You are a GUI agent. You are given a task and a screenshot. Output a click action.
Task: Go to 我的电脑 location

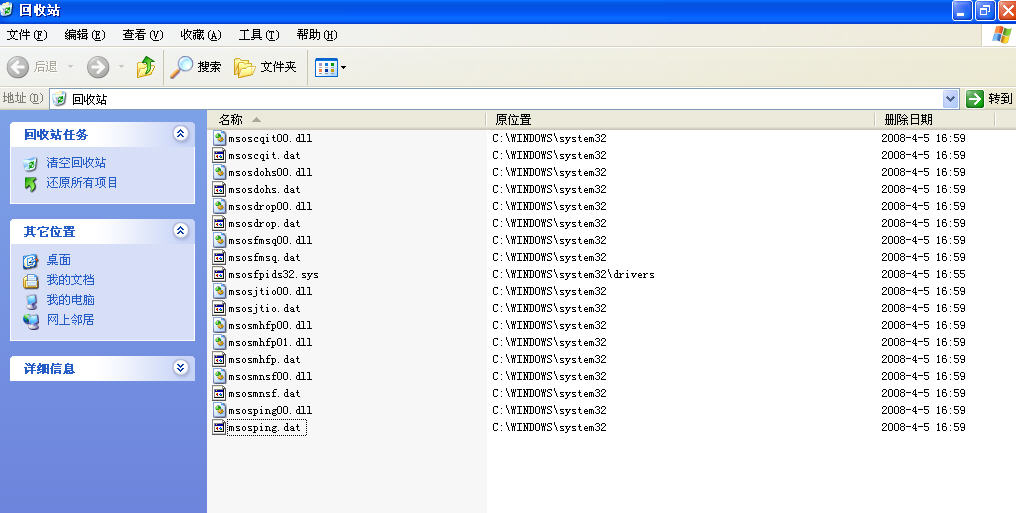click(70, 301)
